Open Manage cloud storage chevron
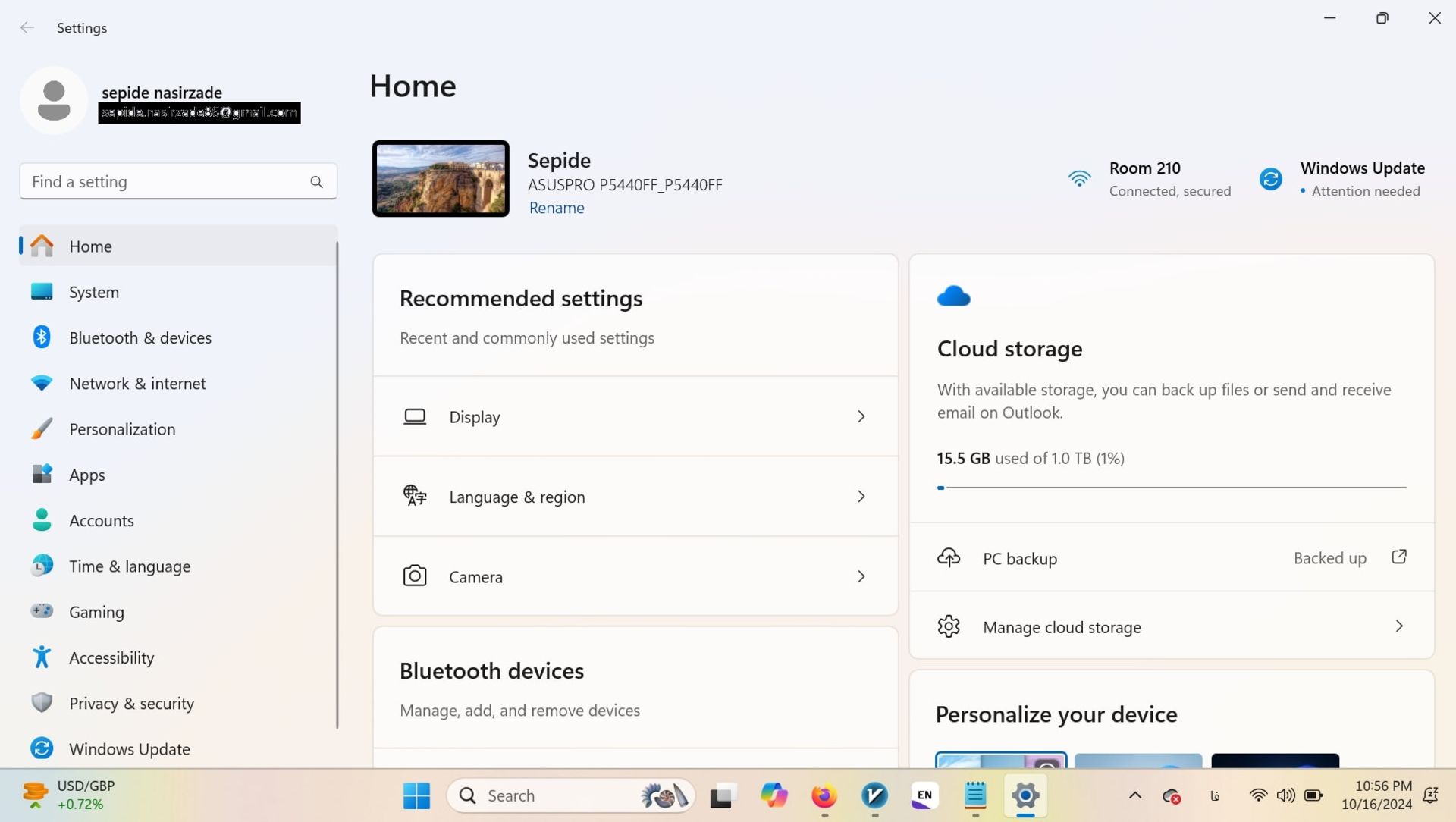The image size is (1456, 822). tap(1399, 626)
